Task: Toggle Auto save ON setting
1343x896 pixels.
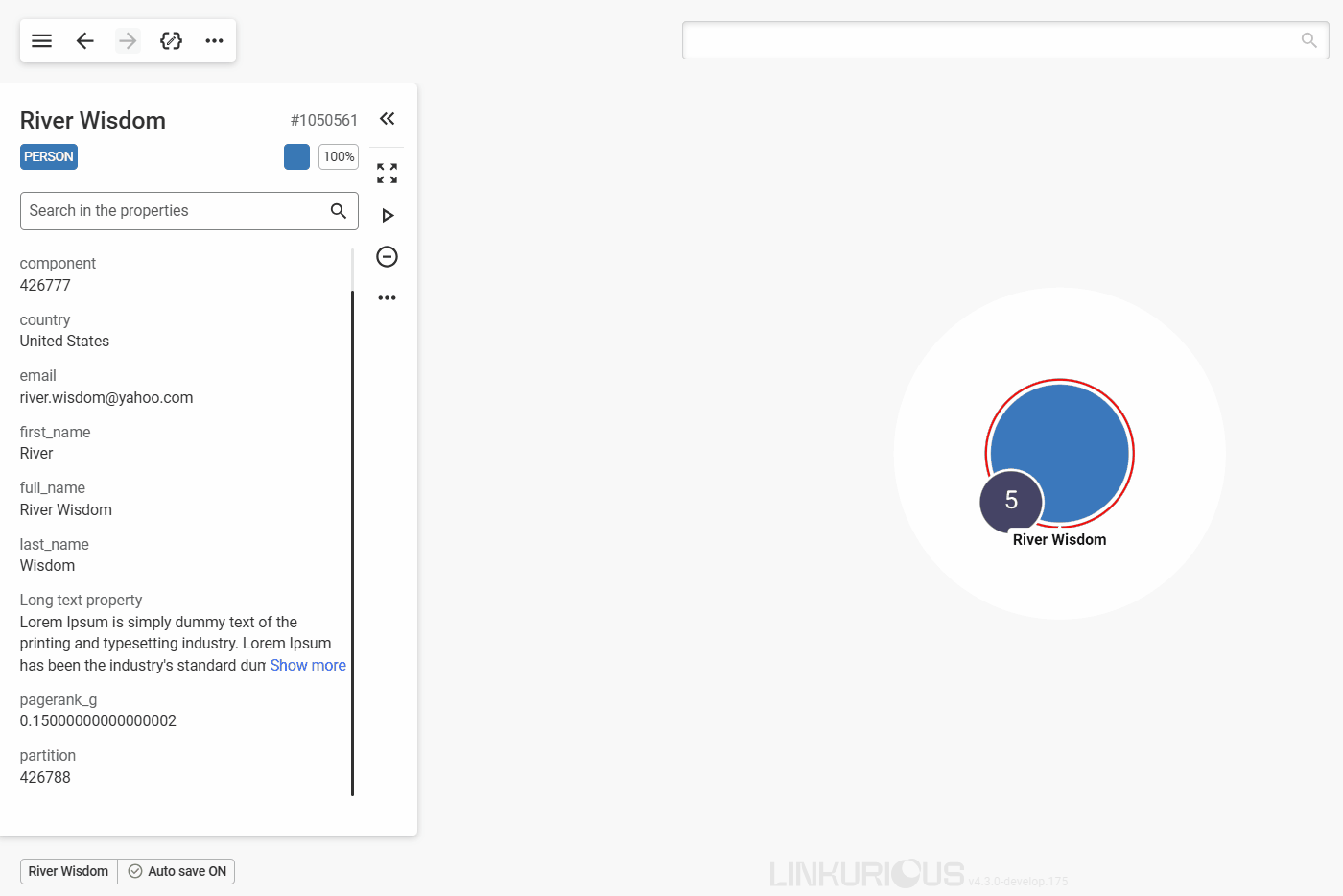Action: pos(177,871)
